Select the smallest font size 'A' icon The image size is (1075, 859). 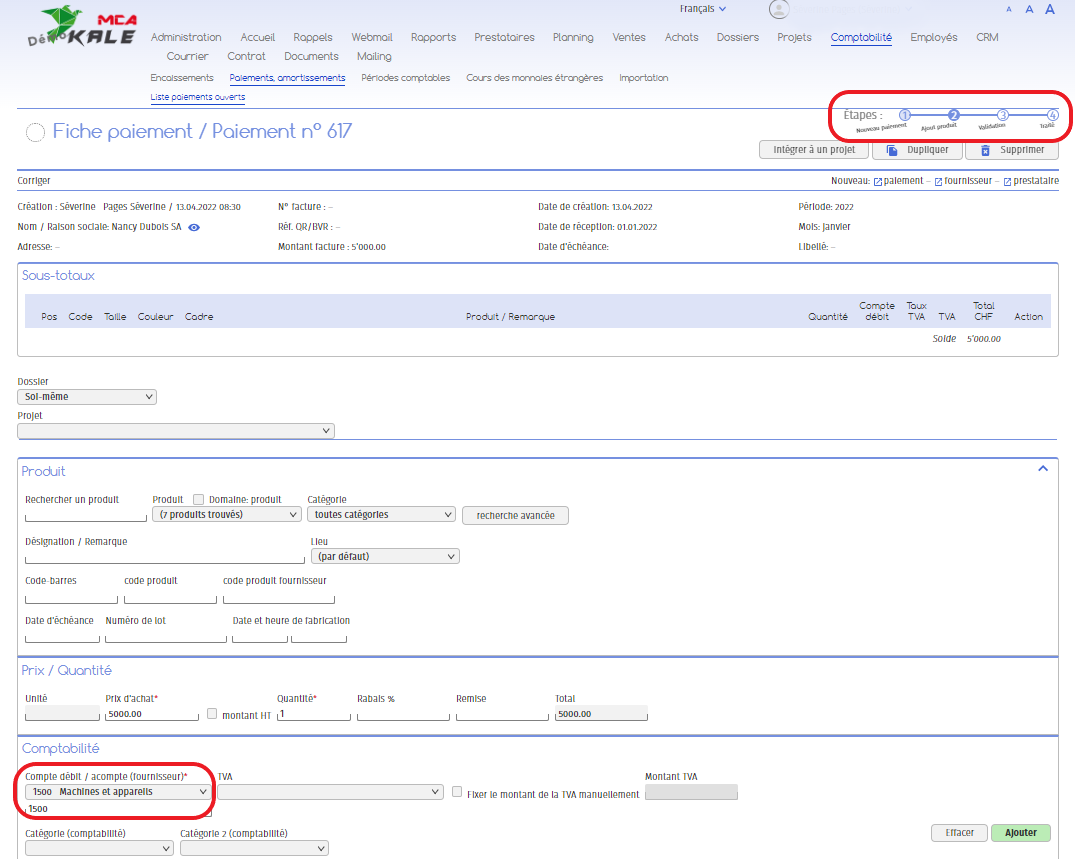pos(1008,10)
